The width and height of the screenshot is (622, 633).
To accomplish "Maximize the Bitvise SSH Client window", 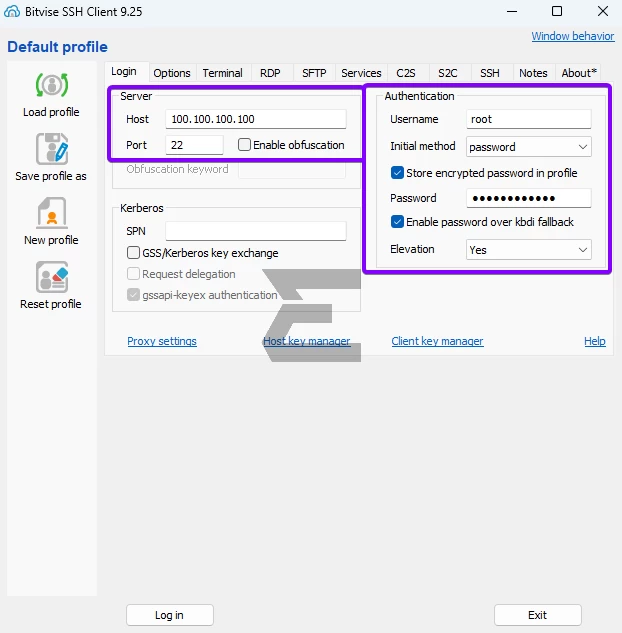I will (x=557, y=11).
